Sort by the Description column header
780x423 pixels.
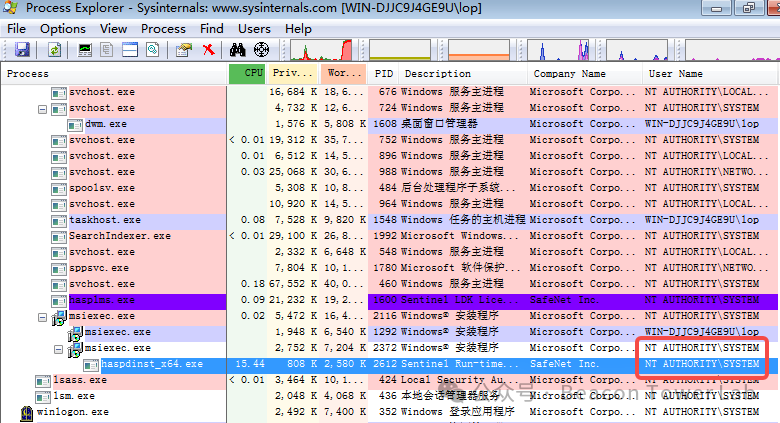pos(463,74)
